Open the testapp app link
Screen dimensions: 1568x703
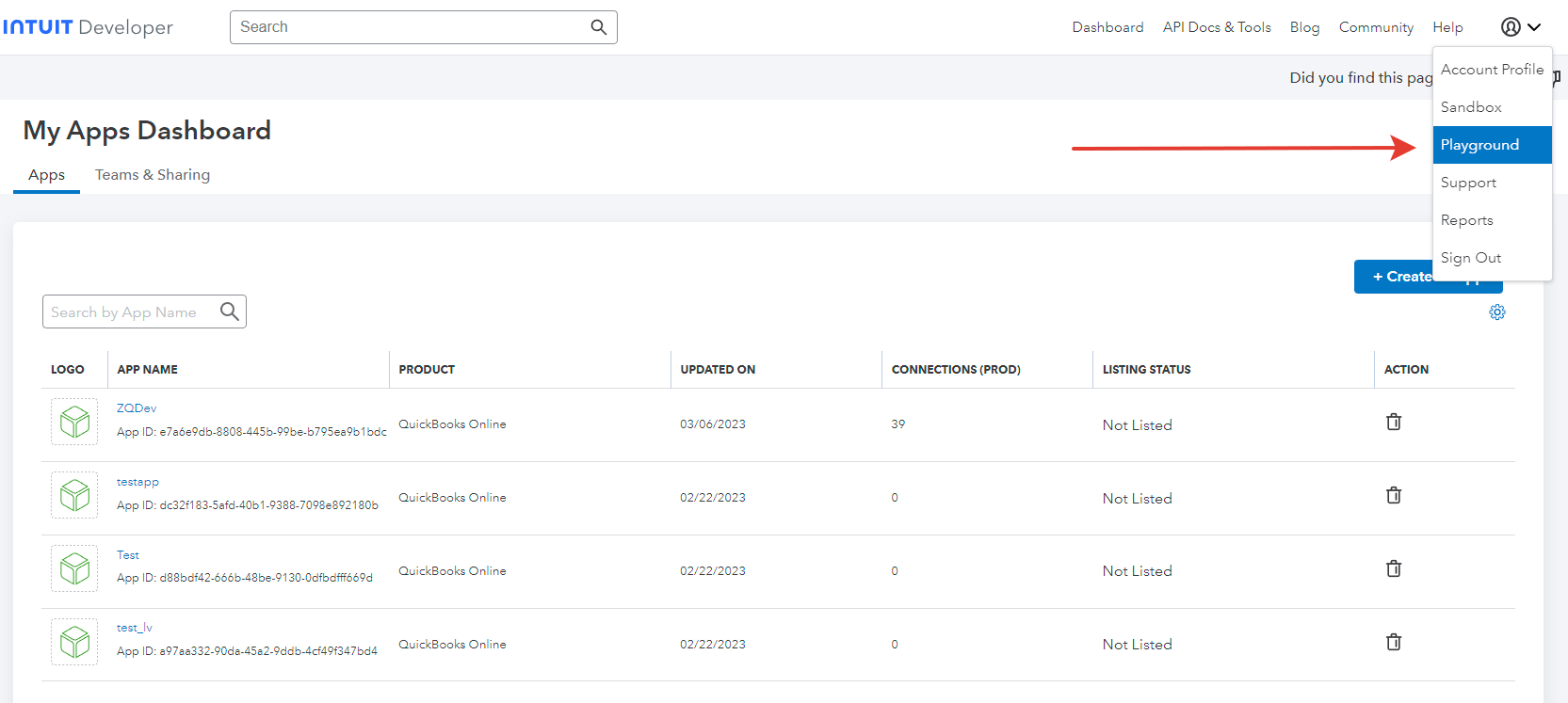pyautogui.click(x=137, y=482)
